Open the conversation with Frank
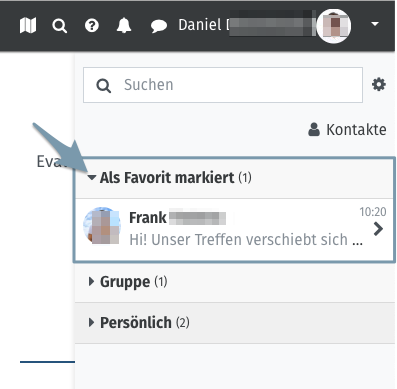Viewport: 397px width, 389px height. tap(234, 229)
